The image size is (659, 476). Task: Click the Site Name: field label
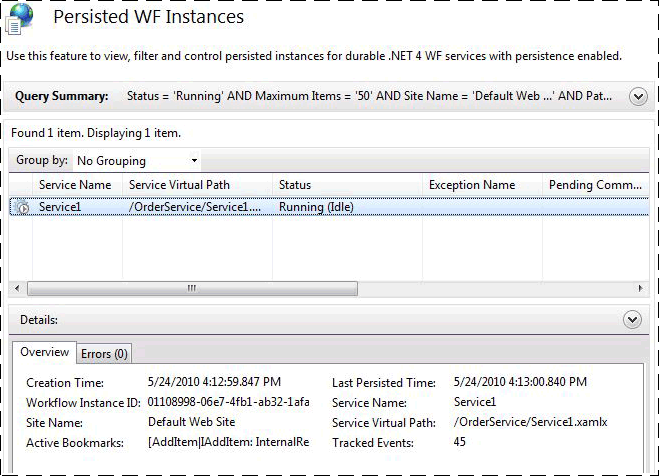coord(54,423)
